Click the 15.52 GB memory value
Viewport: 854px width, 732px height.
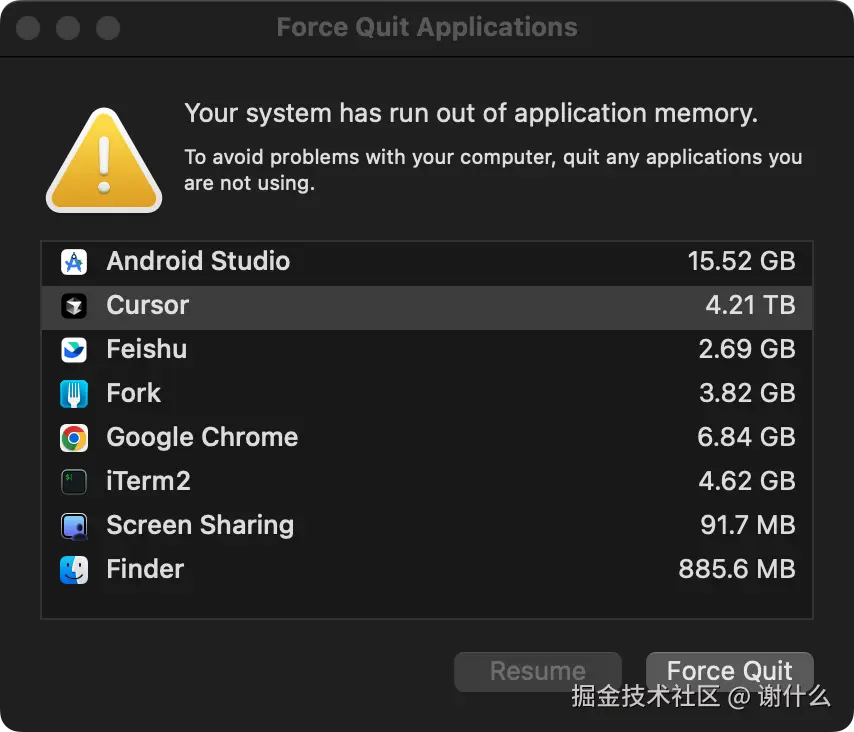[741, 262]
